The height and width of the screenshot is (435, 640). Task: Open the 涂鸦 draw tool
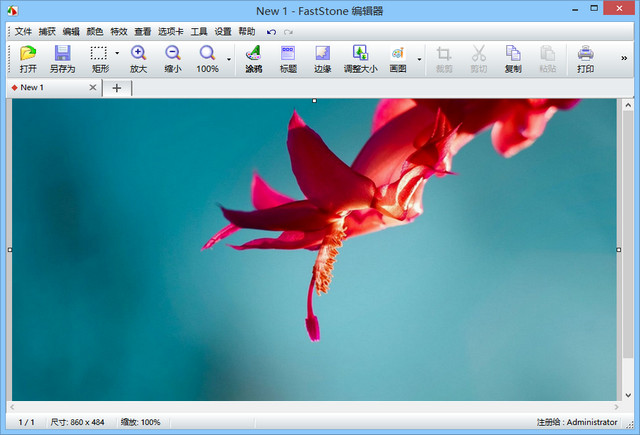point(253,59)
